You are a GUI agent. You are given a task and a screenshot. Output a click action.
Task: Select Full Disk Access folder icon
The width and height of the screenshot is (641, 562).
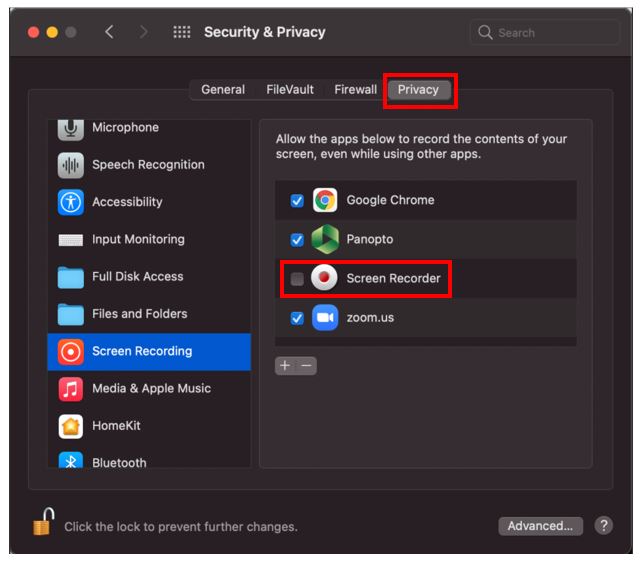point(71,277)
